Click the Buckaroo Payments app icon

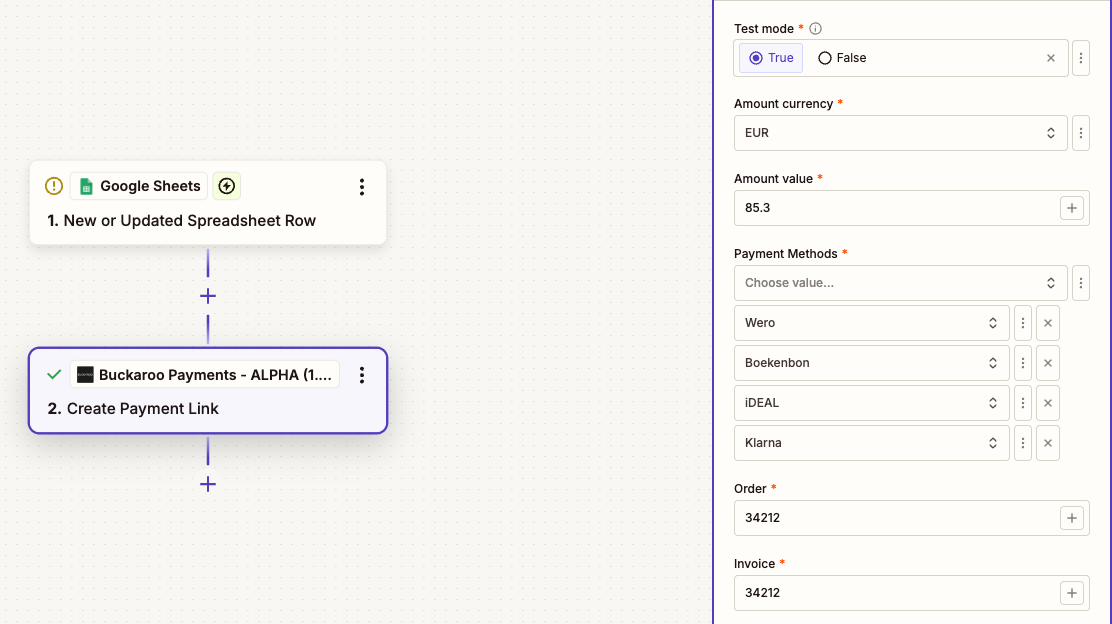click(x=85, y=374)
